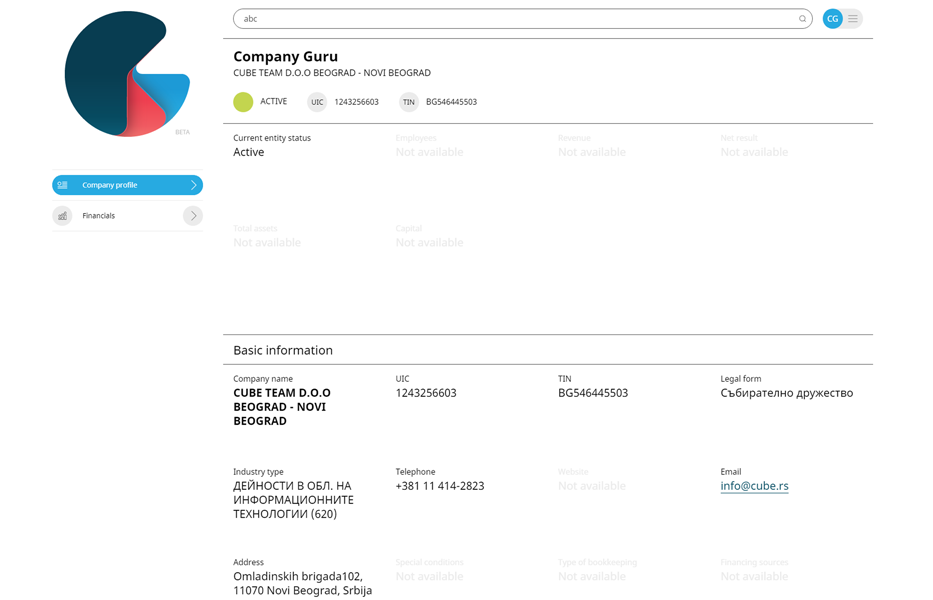Open the CG user avatar
The image size is (933, 600).
832,19
